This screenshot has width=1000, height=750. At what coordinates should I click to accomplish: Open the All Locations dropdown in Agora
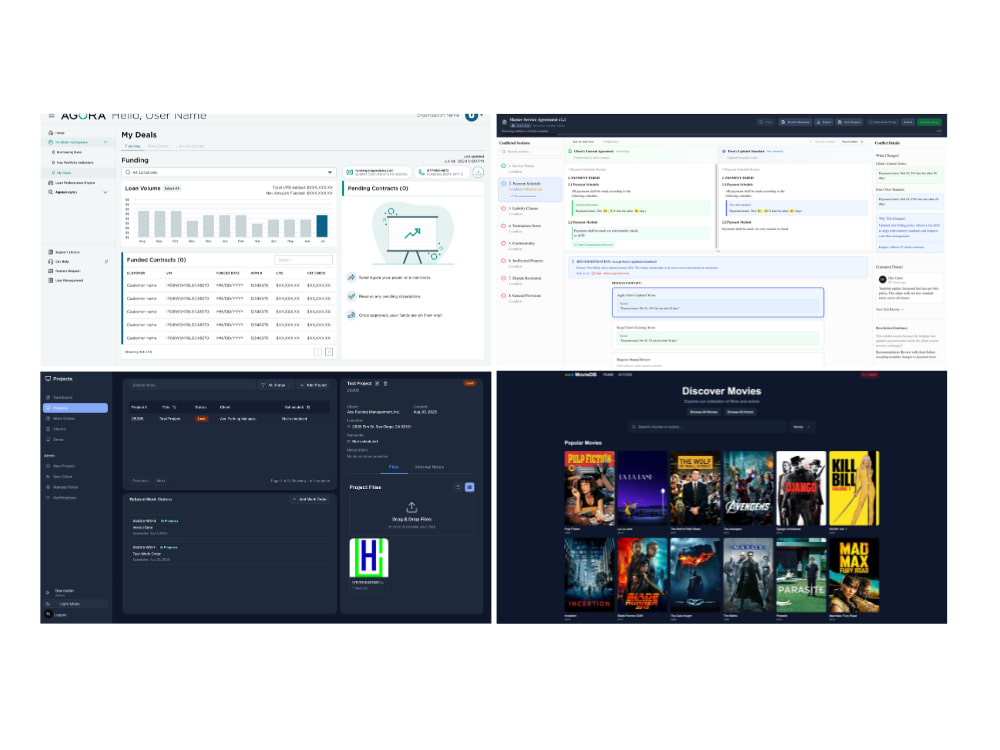click(x=229, y=172)
